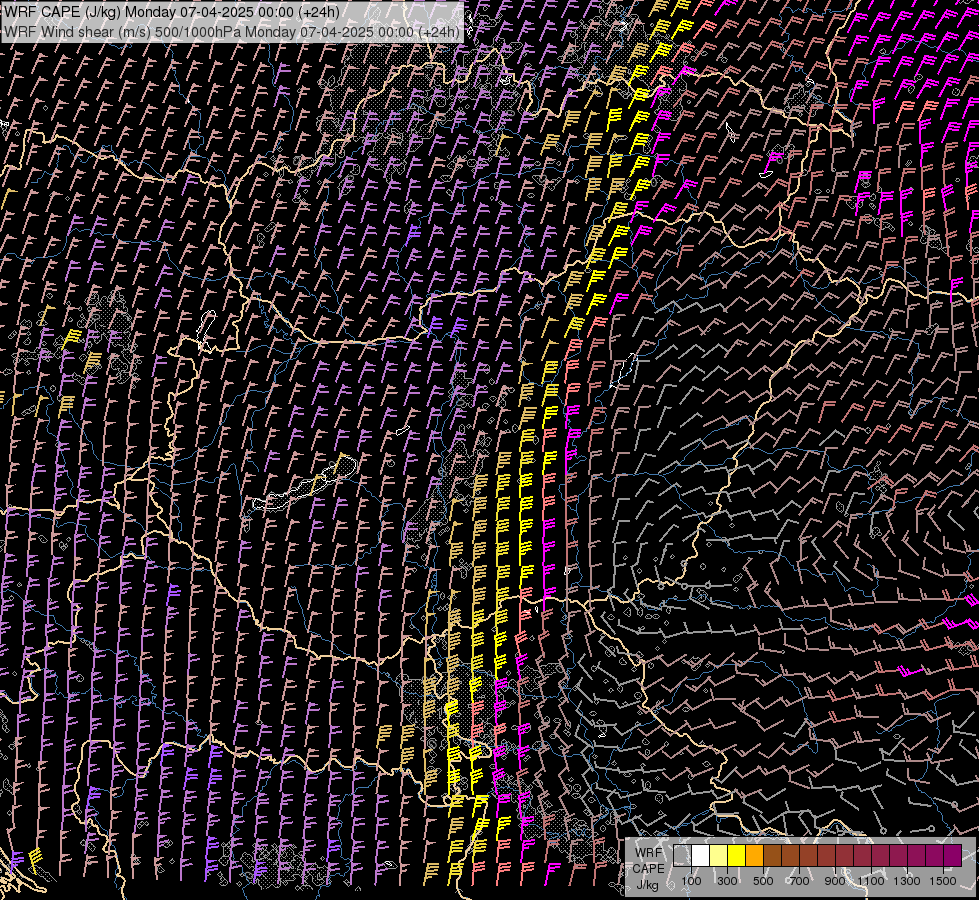The height and width of the screenshot is (900, 979).
Task: Select the pale yellow 200–300 J/kg swatch
Action: point(719,855)
